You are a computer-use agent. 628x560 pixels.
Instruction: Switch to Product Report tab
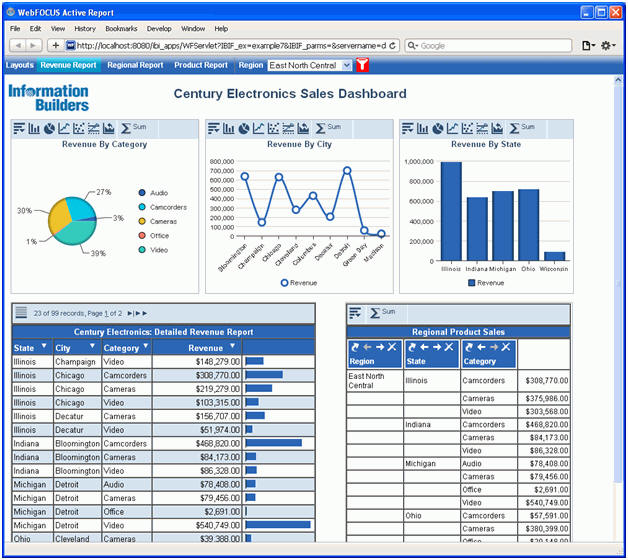pos(201,65)
